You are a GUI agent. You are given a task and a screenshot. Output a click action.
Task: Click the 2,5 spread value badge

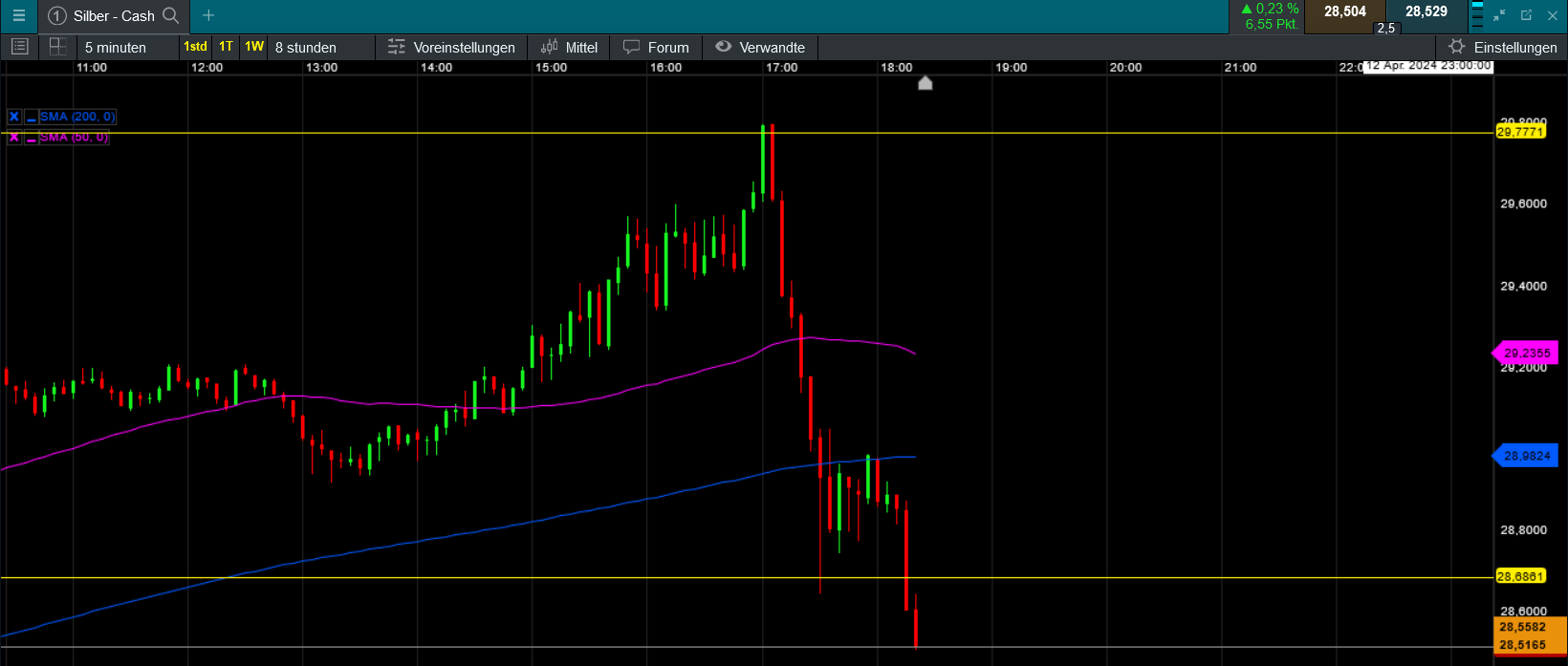point(1386,29)
